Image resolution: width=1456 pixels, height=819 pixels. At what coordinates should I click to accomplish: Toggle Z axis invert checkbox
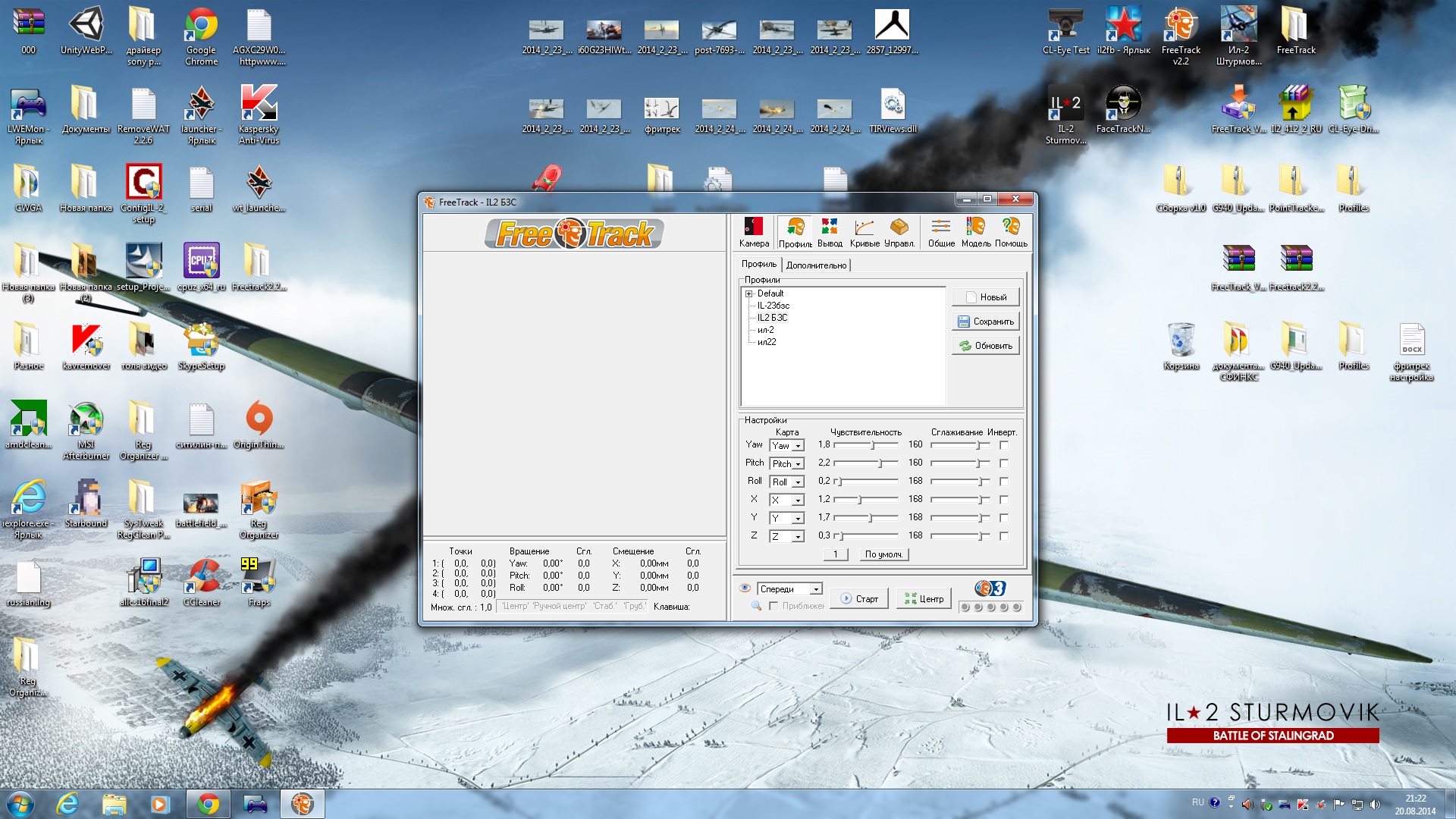pyautogui.click(x=1004, y=536)
